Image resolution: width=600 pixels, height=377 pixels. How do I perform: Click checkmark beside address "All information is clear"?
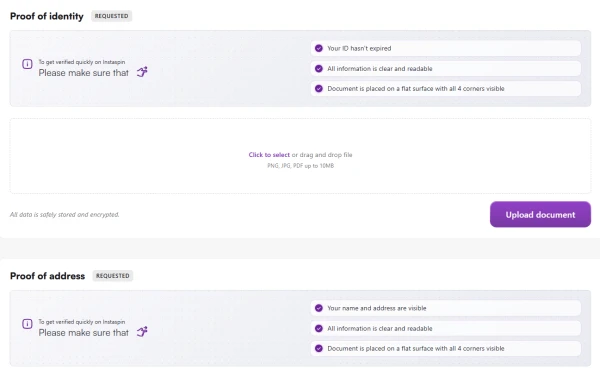coord(319,328)
